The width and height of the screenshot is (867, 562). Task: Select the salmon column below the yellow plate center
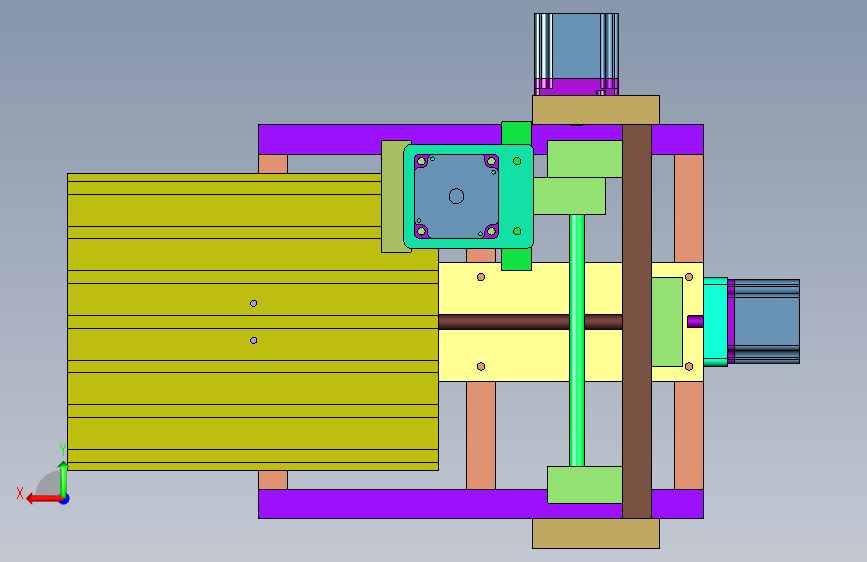[481, 435]
